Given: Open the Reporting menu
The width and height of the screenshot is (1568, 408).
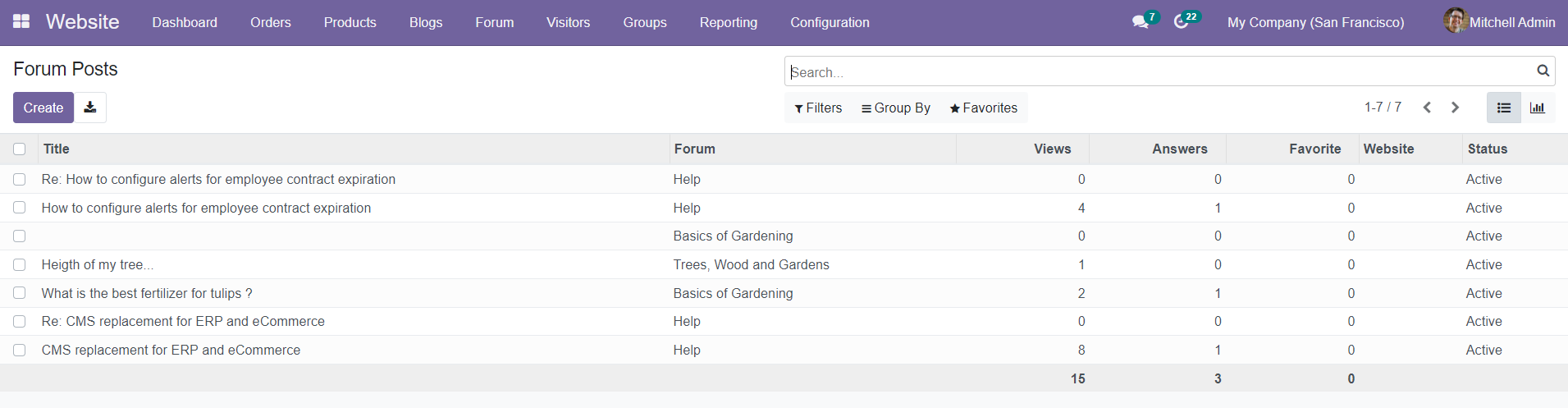Looking at the screenshot, I should (729, 22).
